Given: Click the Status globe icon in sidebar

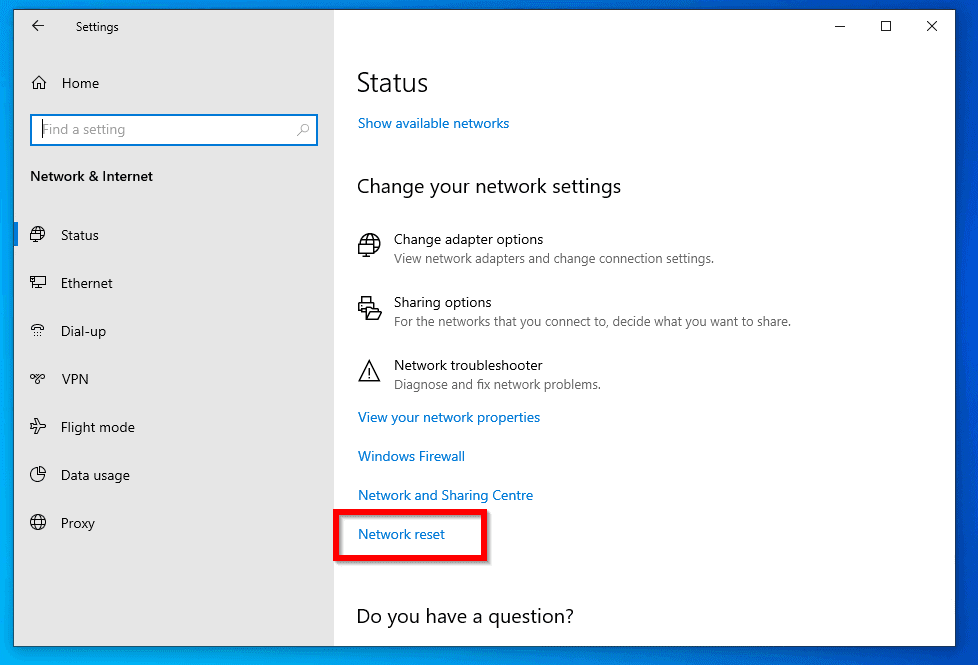Looking at the screenshot, I should (x=37, y=235).
